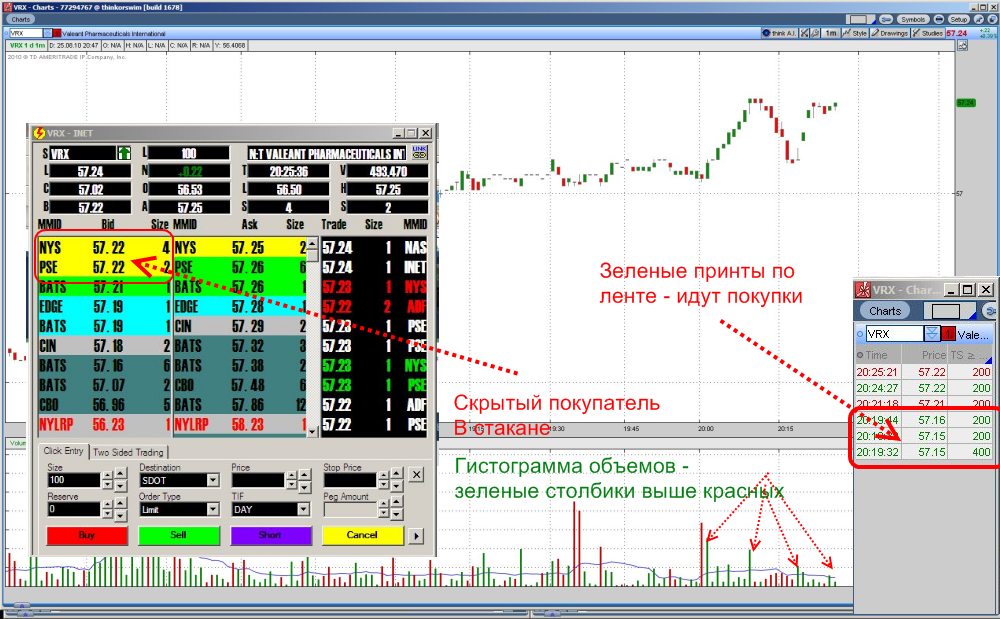Screen dimensions: 1000x619
Task: Select NYLRP bid 56.23 row
Action: coord(104,425)
